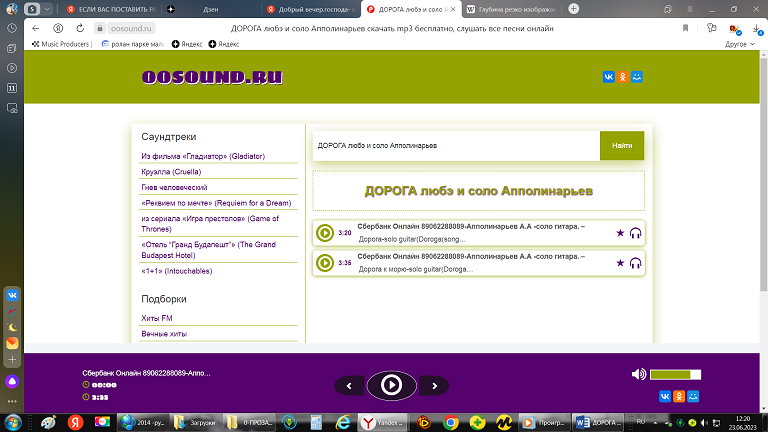Switch to the Дзен browser tab

pos(211,9)
